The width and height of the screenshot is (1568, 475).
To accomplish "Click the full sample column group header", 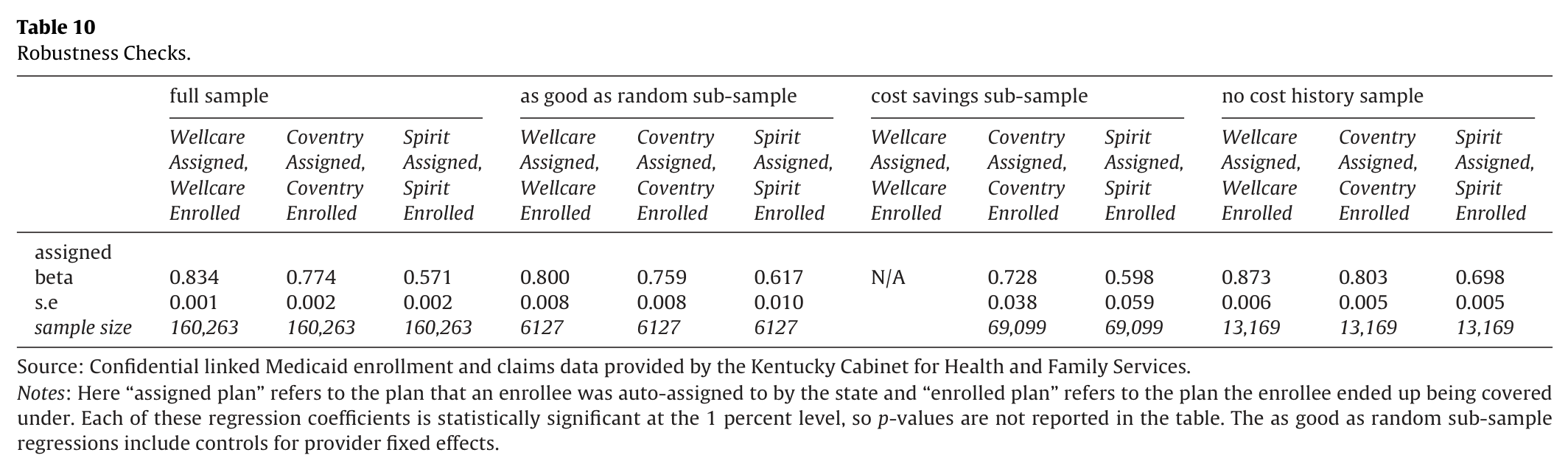I will [219, 96].
